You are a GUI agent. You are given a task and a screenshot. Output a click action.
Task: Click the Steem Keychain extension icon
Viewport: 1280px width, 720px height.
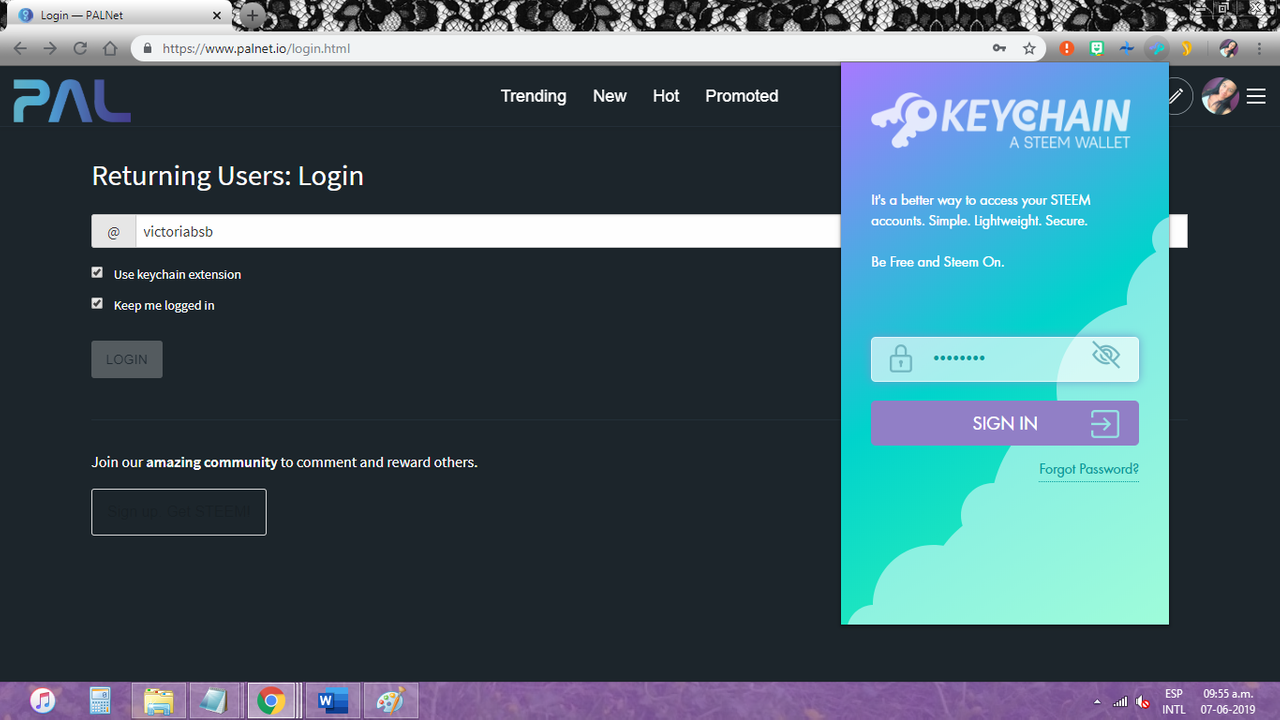(x=1157, y=48)
